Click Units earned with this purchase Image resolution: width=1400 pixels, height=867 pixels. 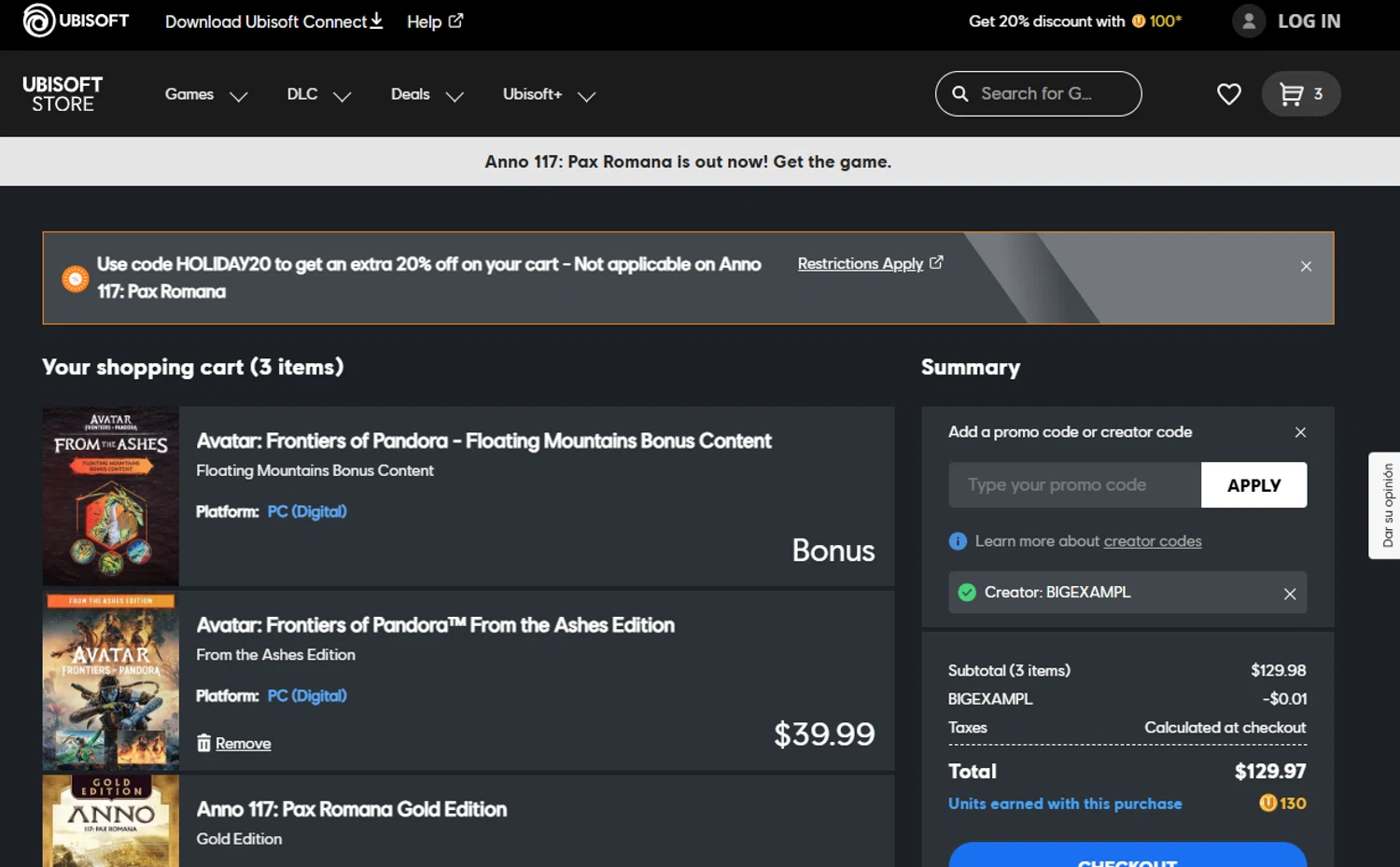pos(1065,804)
